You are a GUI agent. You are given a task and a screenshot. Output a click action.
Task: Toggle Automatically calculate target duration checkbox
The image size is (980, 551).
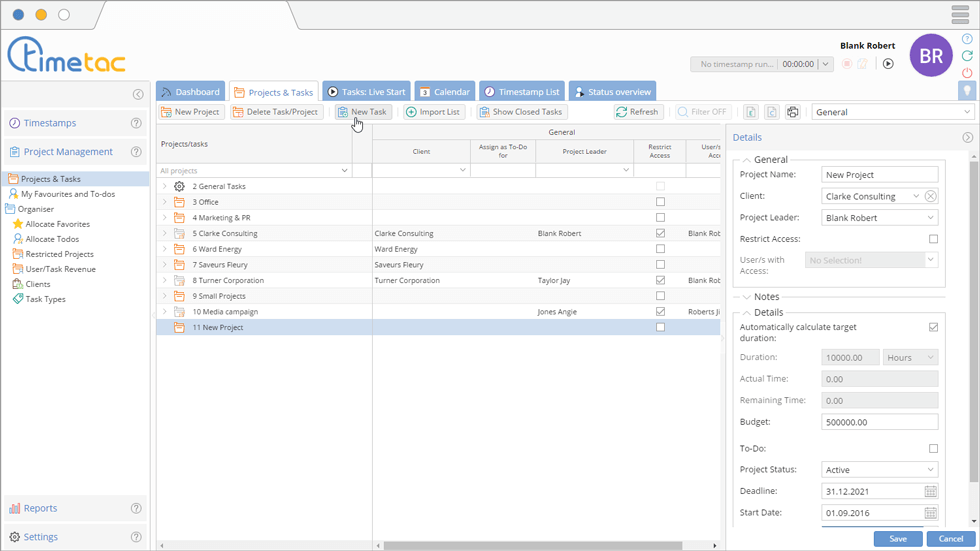933,327
